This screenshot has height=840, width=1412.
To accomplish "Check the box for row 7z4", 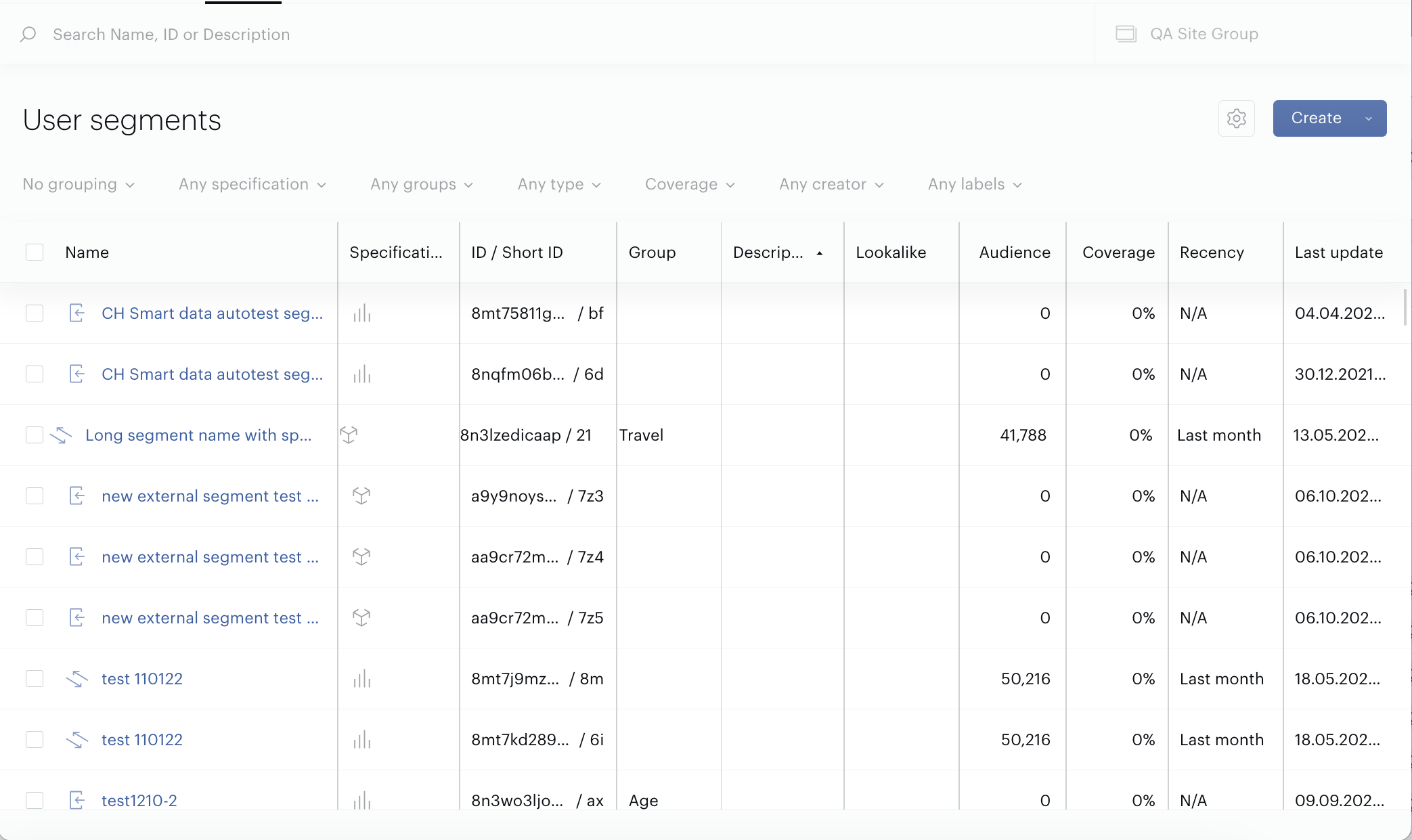I will pyautogui.click(x=35, y=557).
